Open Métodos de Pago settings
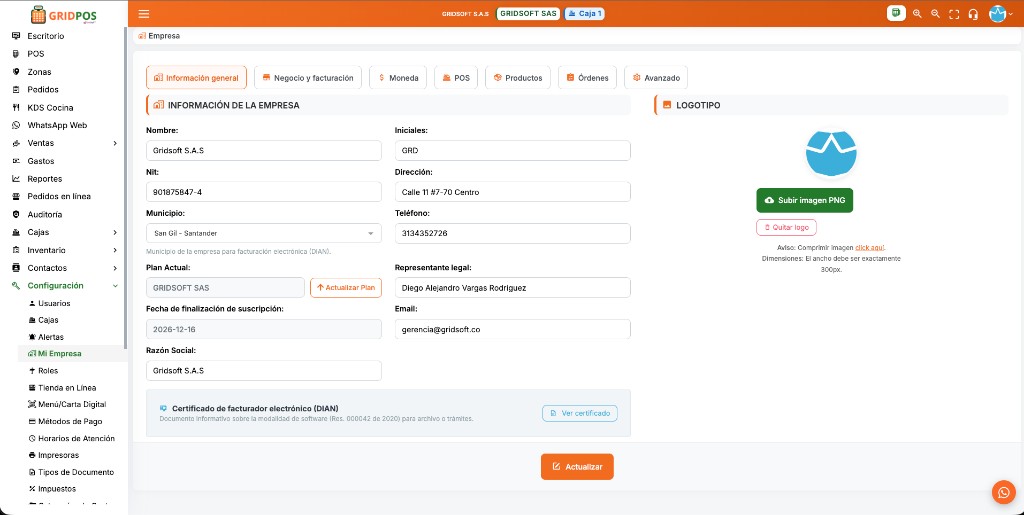 pos(71,422)
